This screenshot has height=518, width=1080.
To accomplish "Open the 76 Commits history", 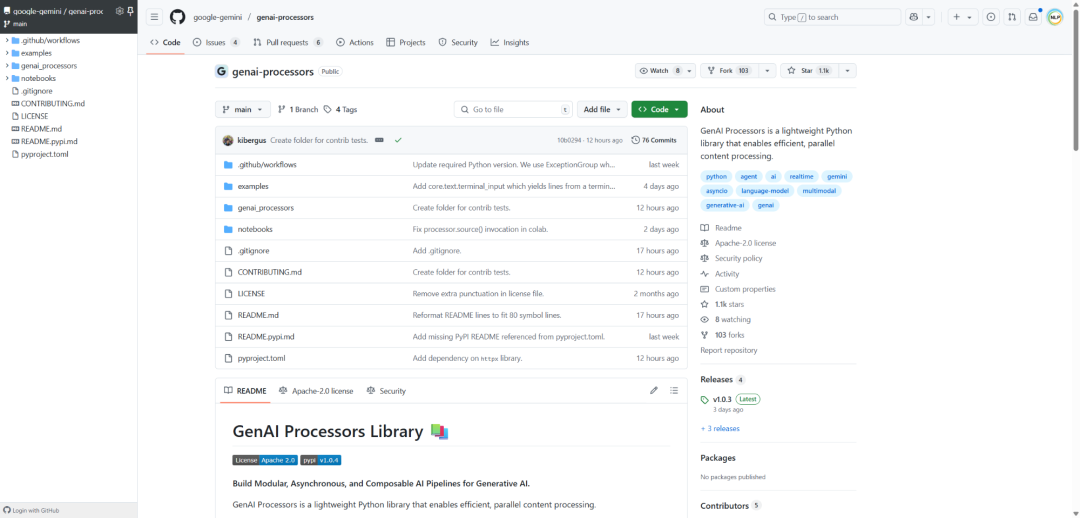I will click(x=654, y=141).
